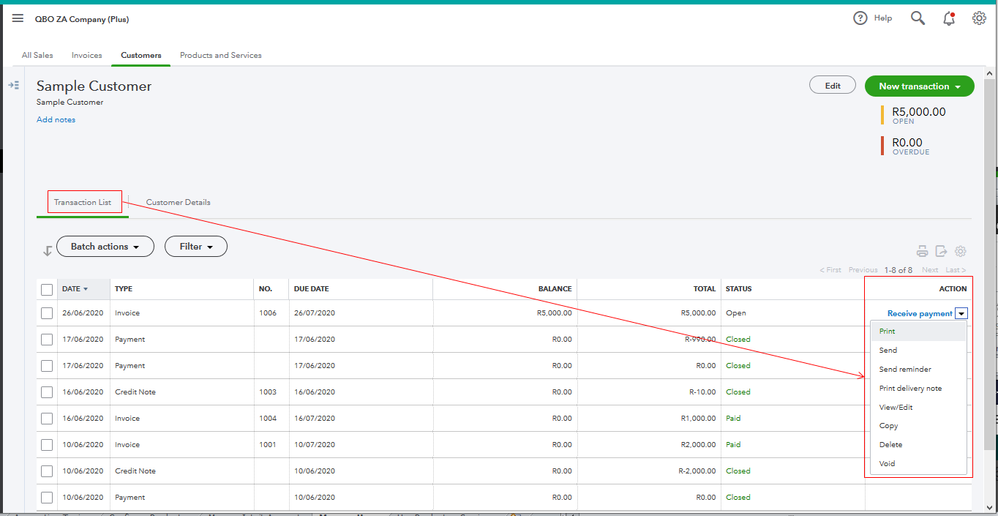The height and width of the screenshot is (516, 998).
Task: Check the Credit Note 1003 row checkbox
Action: 47,393
